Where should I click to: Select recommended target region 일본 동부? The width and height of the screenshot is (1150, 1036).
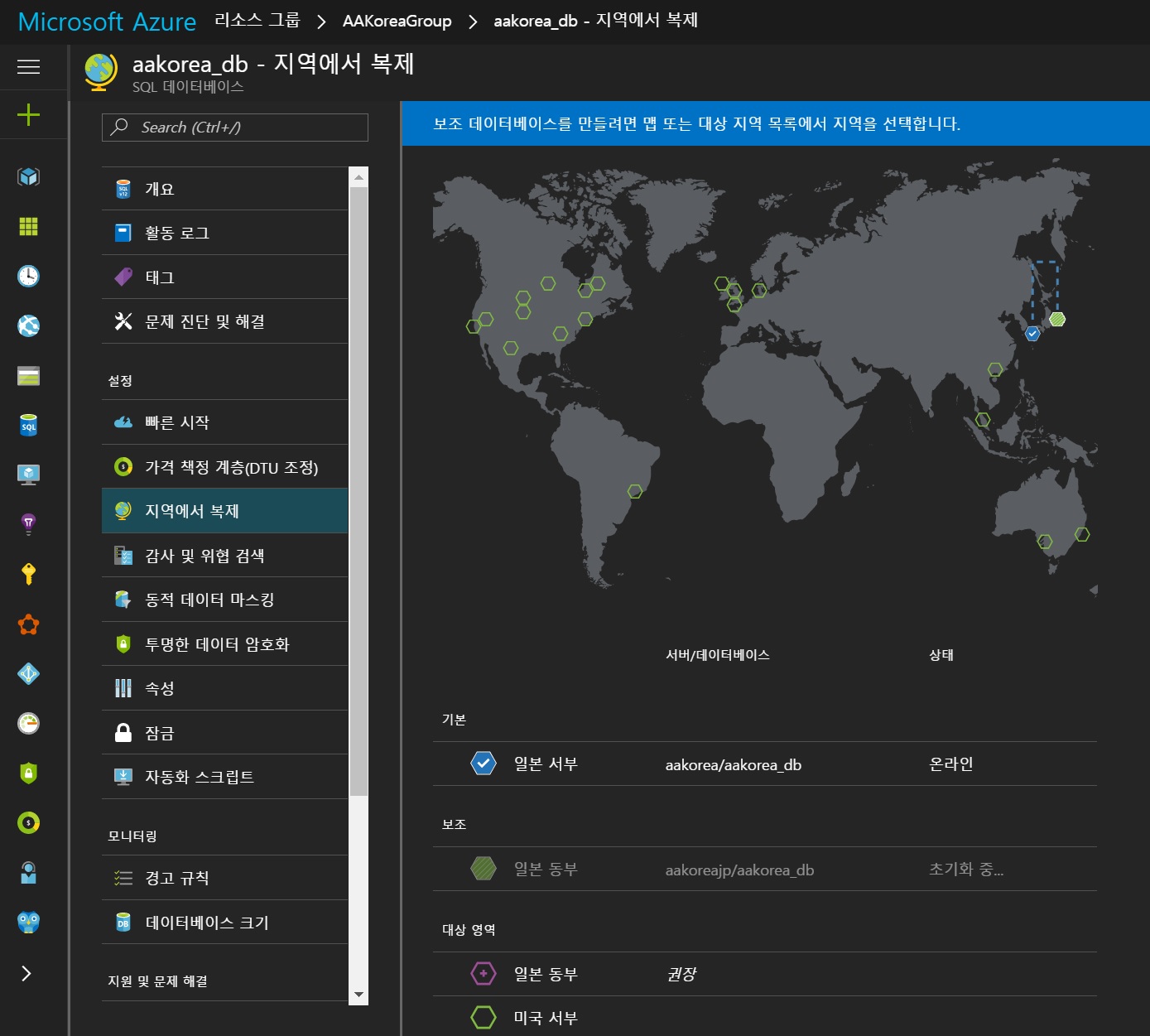click(765, 974)
